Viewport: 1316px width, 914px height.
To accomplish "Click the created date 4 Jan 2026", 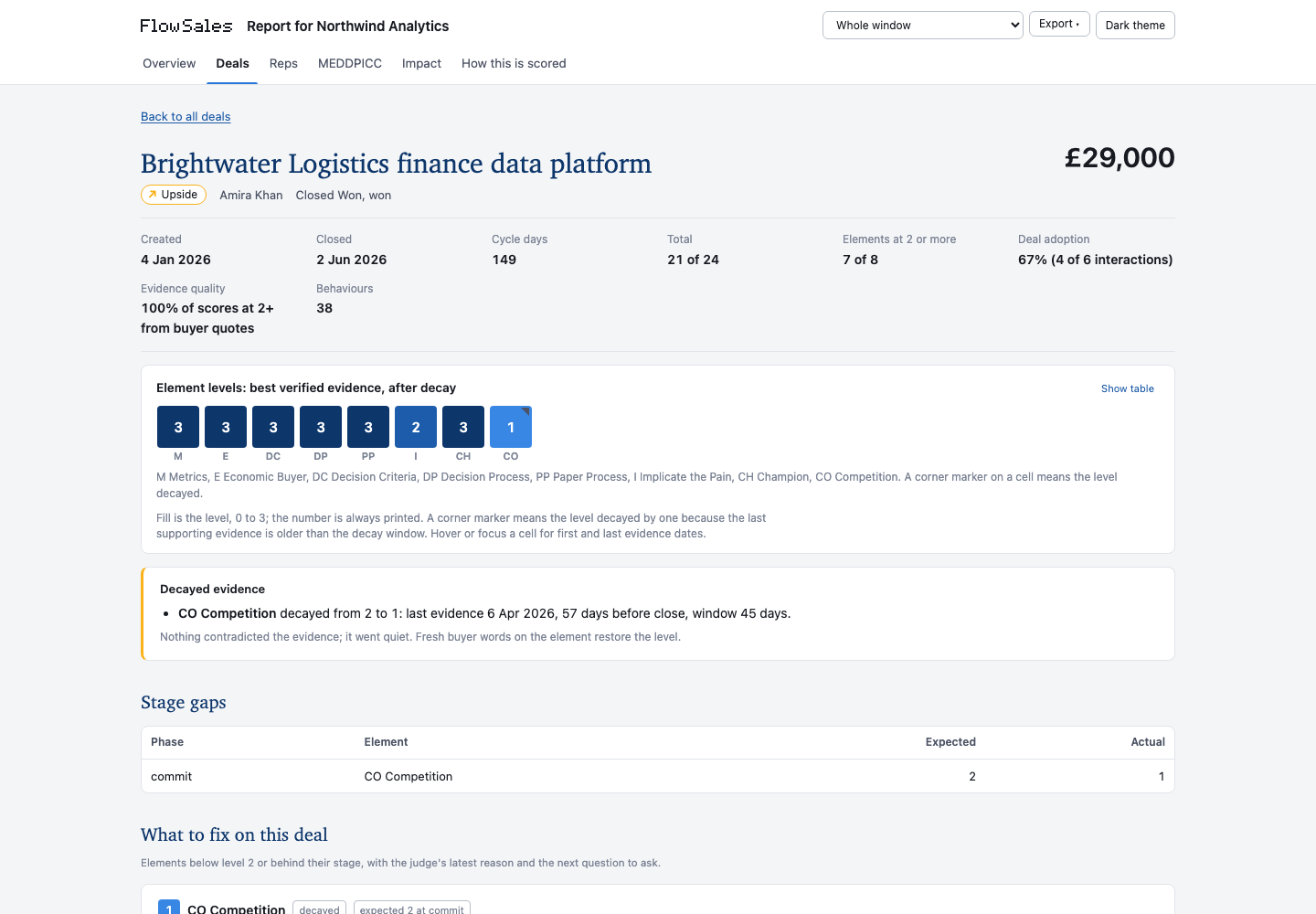I will 175,260.
